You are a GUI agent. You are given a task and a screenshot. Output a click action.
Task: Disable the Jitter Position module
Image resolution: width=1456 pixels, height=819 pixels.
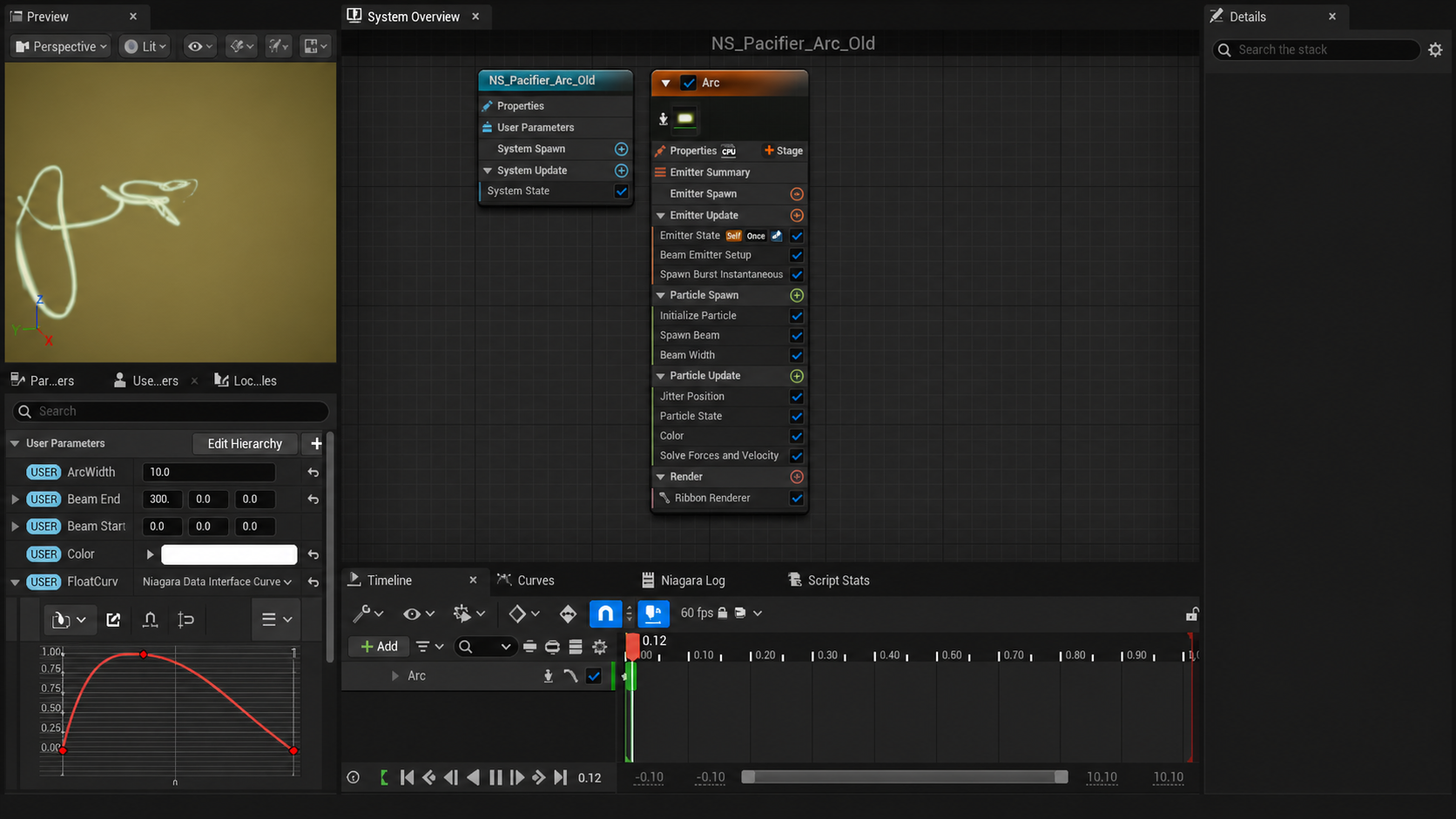click(x=796, y=396)
